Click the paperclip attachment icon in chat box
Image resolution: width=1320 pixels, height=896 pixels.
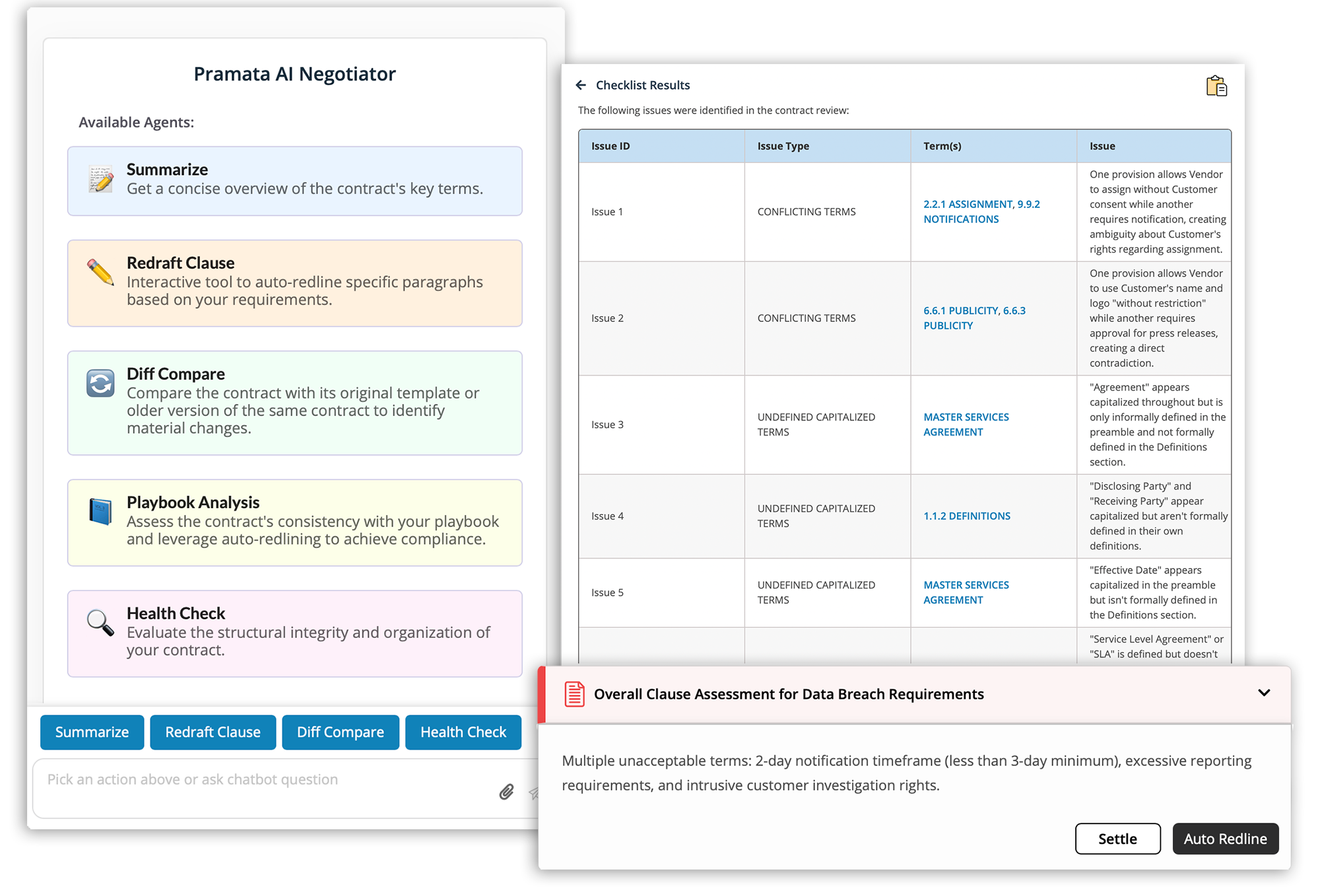[506, 792]
